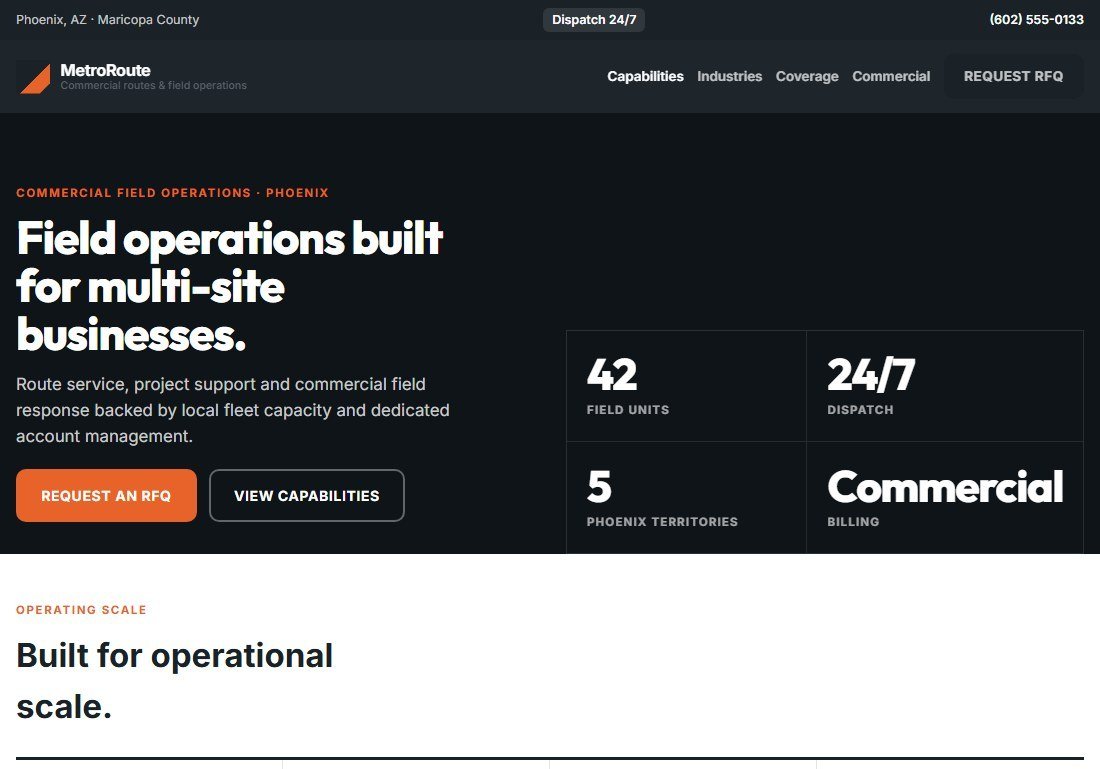The width and height of the screenshot is (1100, 769).
Task: Call the (602) 555-0133 phone link
Action: click(1036, 20)
